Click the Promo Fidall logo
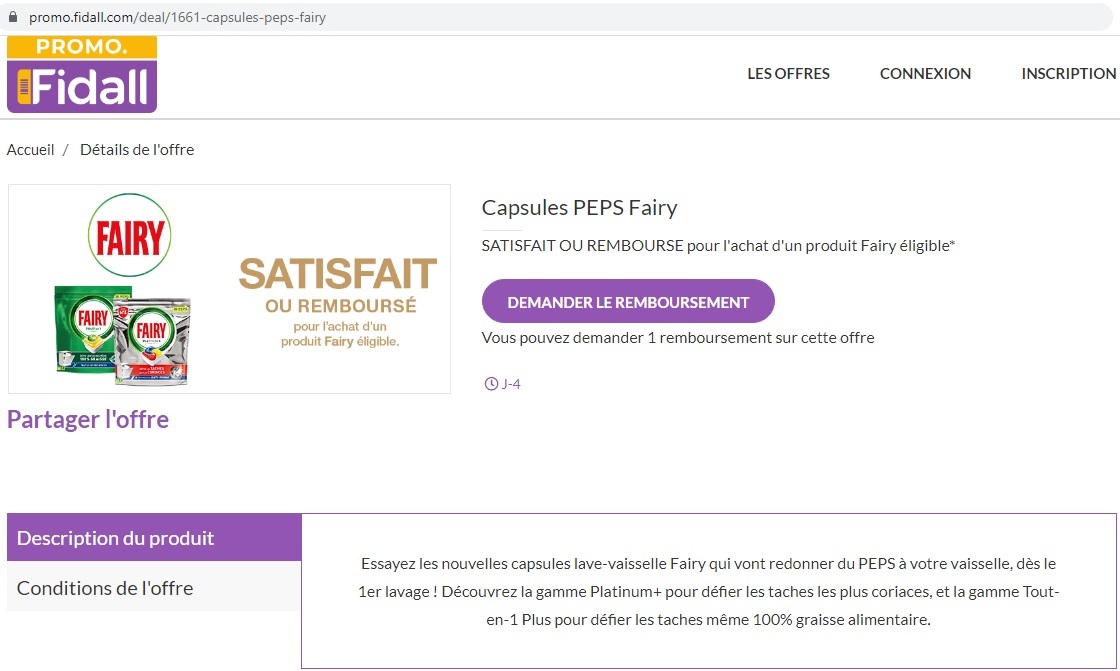This screenshot has height=671, width=1120. pos(82,75)
